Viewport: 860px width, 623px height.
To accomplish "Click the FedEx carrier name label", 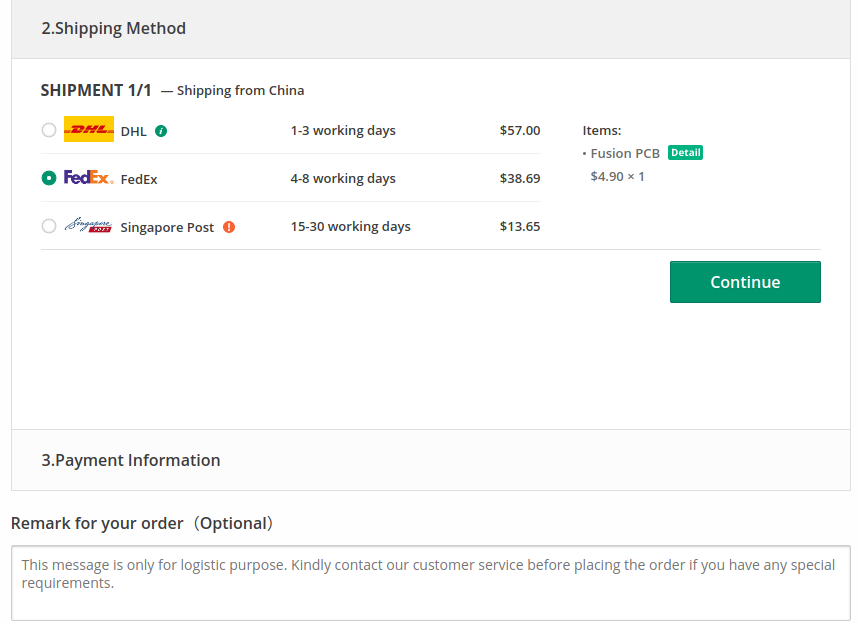I will (139, 179).
